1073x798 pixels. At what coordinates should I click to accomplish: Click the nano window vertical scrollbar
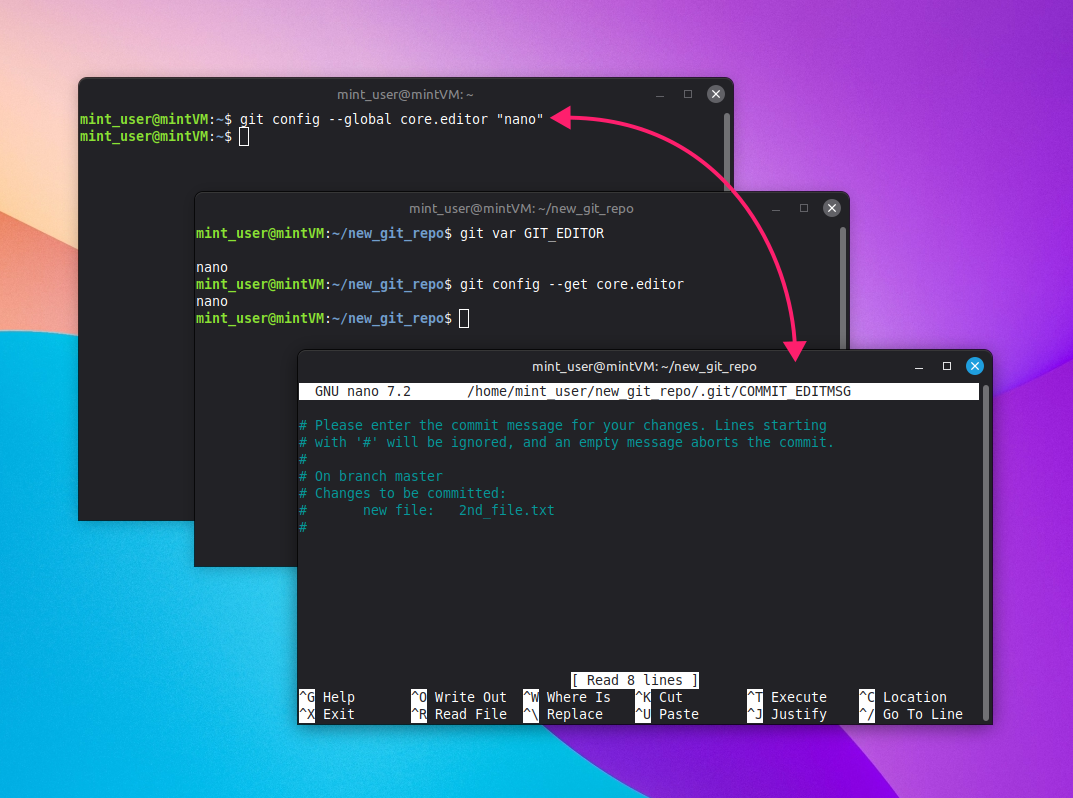pyautogui.click(x=985, y=552)
